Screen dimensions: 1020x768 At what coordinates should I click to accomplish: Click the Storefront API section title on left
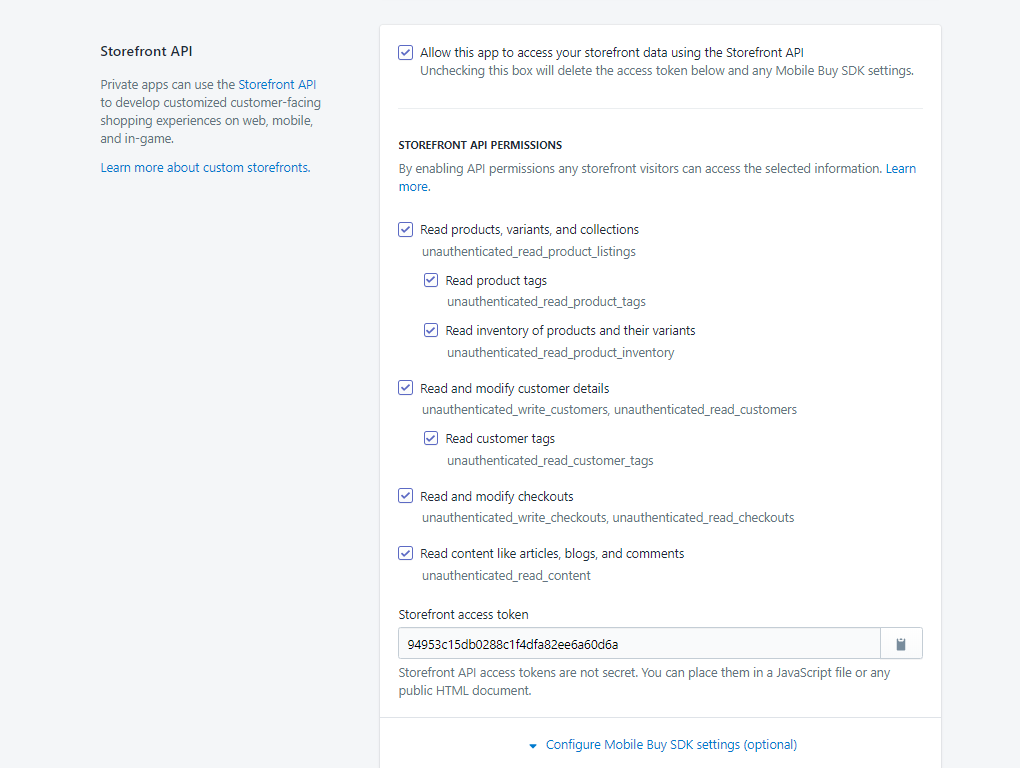tap(146, 51)
